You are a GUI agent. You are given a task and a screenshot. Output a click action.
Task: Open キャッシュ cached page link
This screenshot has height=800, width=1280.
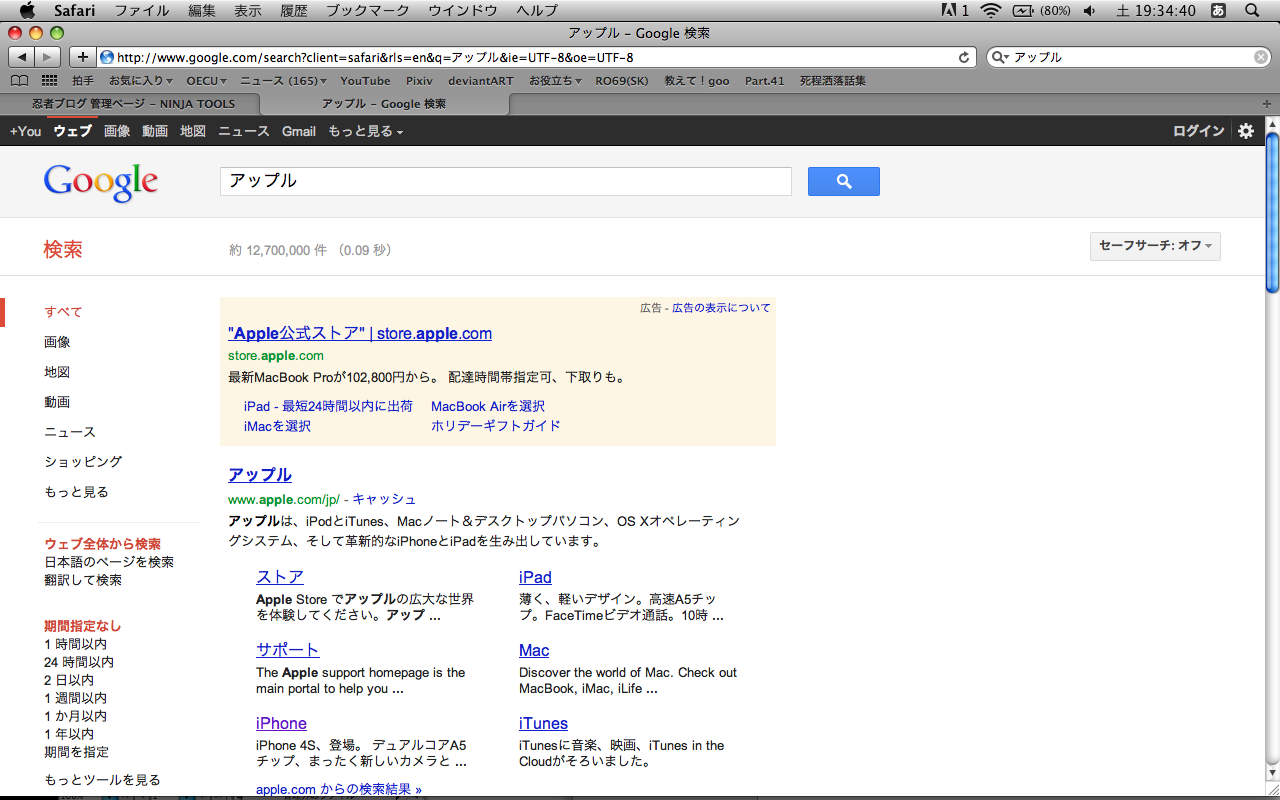(x=384, y=498)
